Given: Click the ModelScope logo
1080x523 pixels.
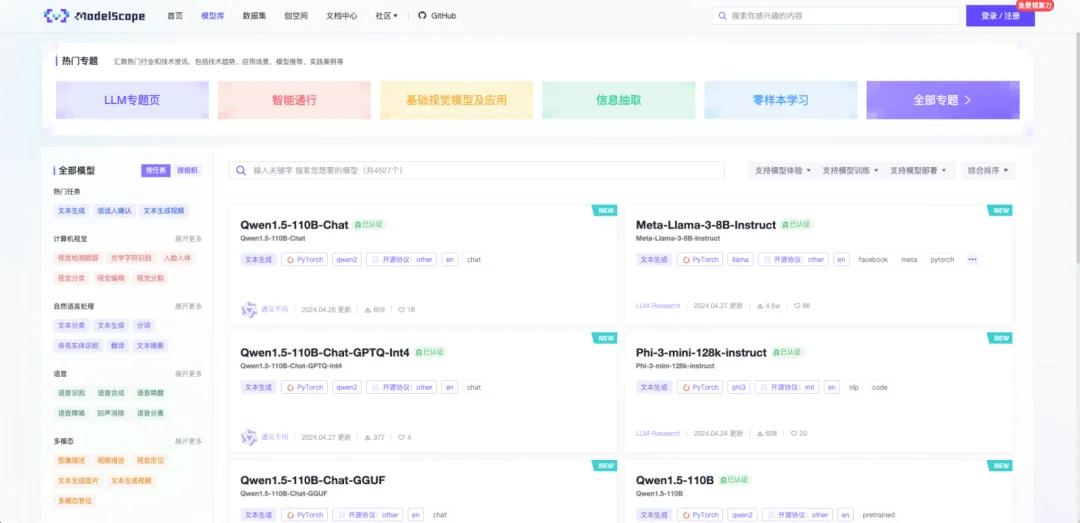Looking at the screenshot, I should 94,15.
